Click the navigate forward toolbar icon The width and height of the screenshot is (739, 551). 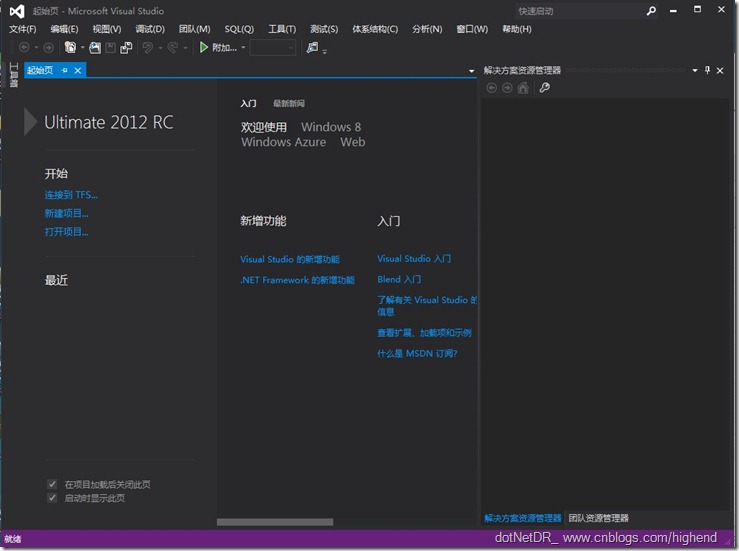point(48,48)
